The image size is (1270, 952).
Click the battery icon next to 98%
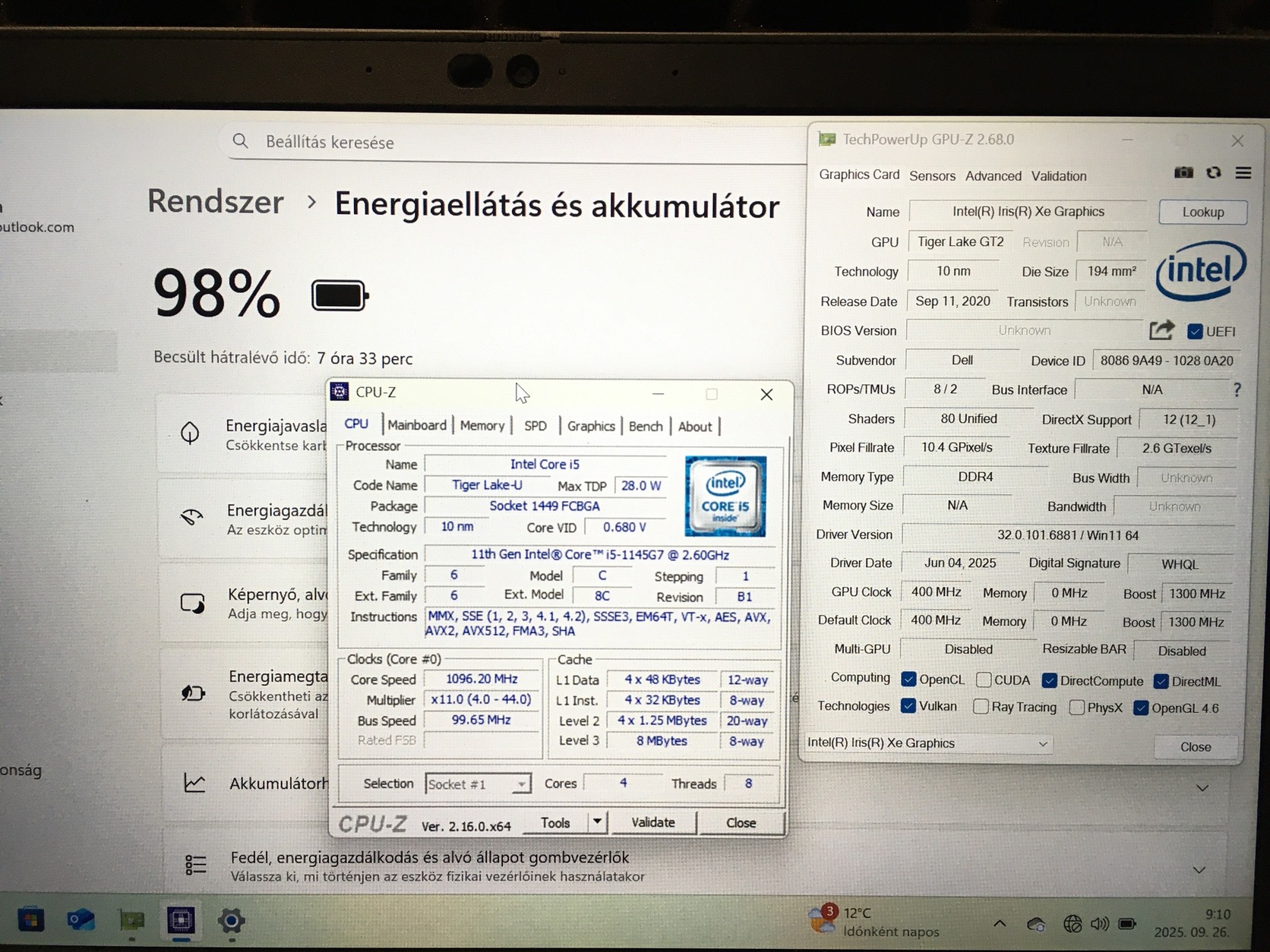(x=340, y=296)
